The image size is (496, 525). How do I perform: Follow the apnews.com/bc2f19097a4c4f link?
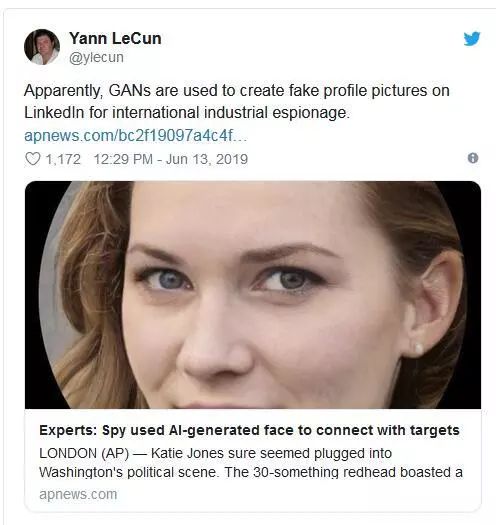[136, 136]
